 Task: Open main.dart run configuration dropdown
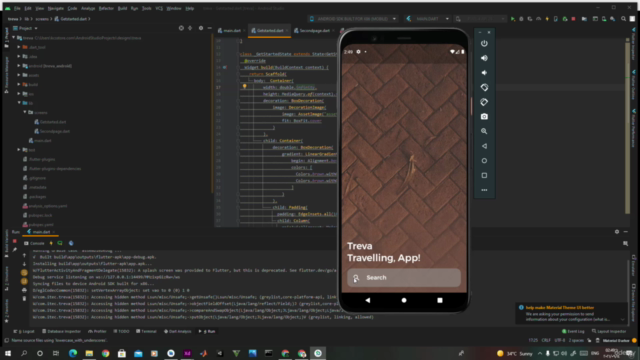pos(428,19)
